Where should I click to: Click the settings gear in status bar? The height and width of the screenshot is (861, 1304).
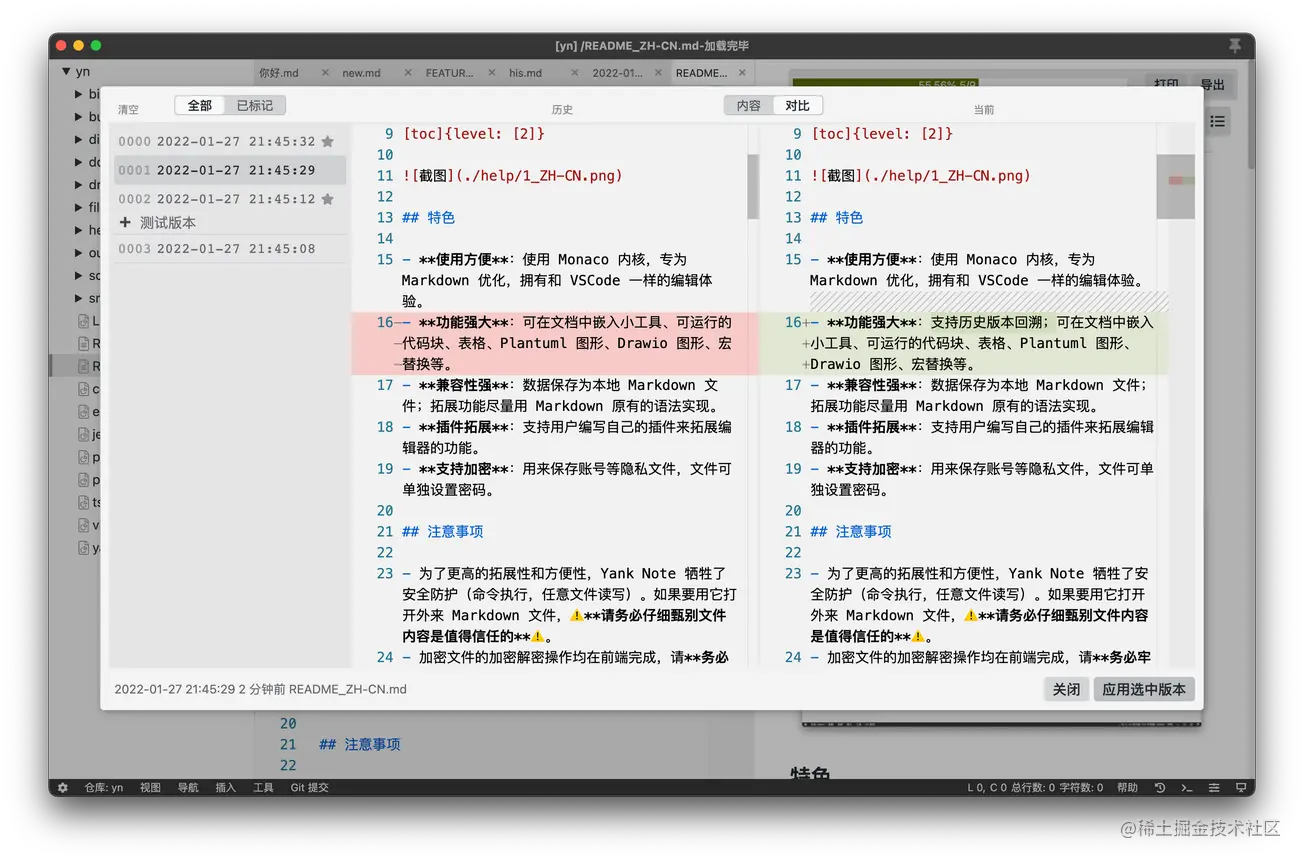tap(63, 788)
